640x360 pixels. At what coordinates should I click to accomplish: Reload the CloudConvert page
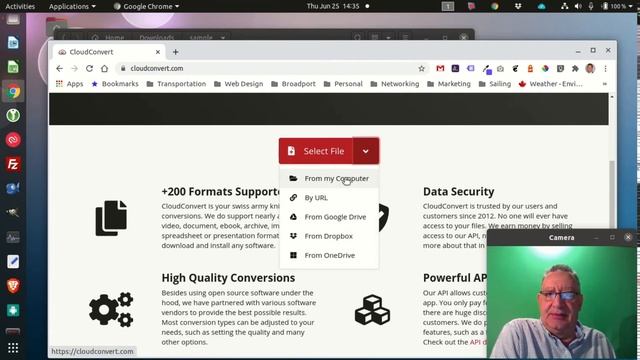(89, 69)
